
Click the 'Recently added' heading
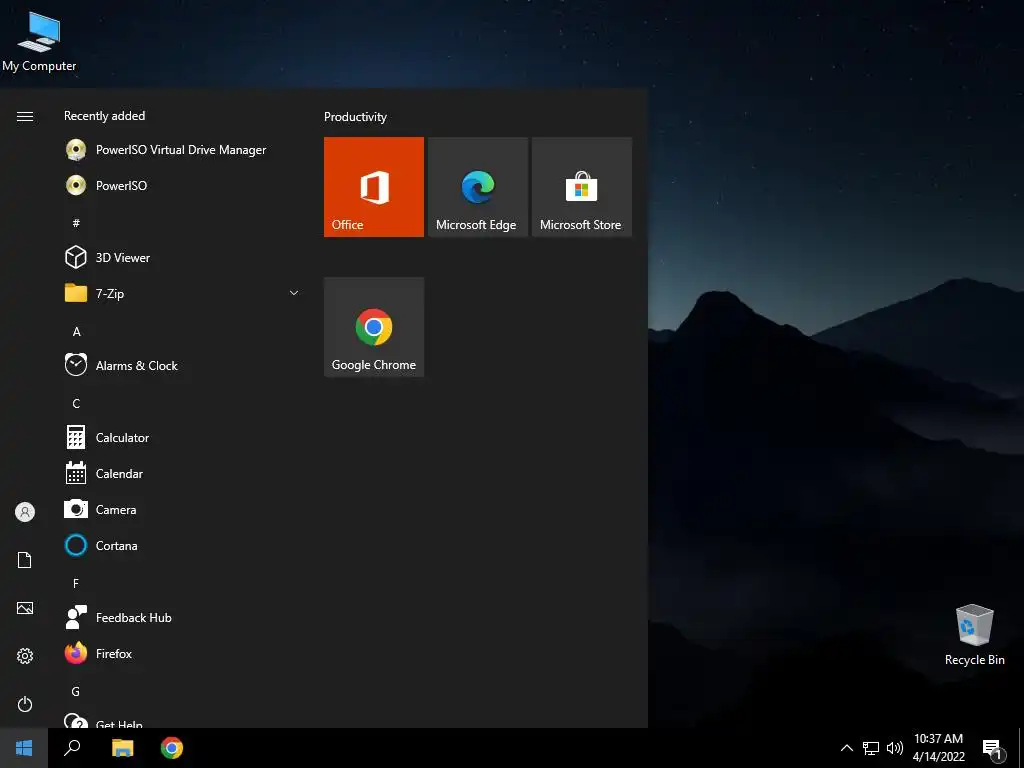point(104,116)
